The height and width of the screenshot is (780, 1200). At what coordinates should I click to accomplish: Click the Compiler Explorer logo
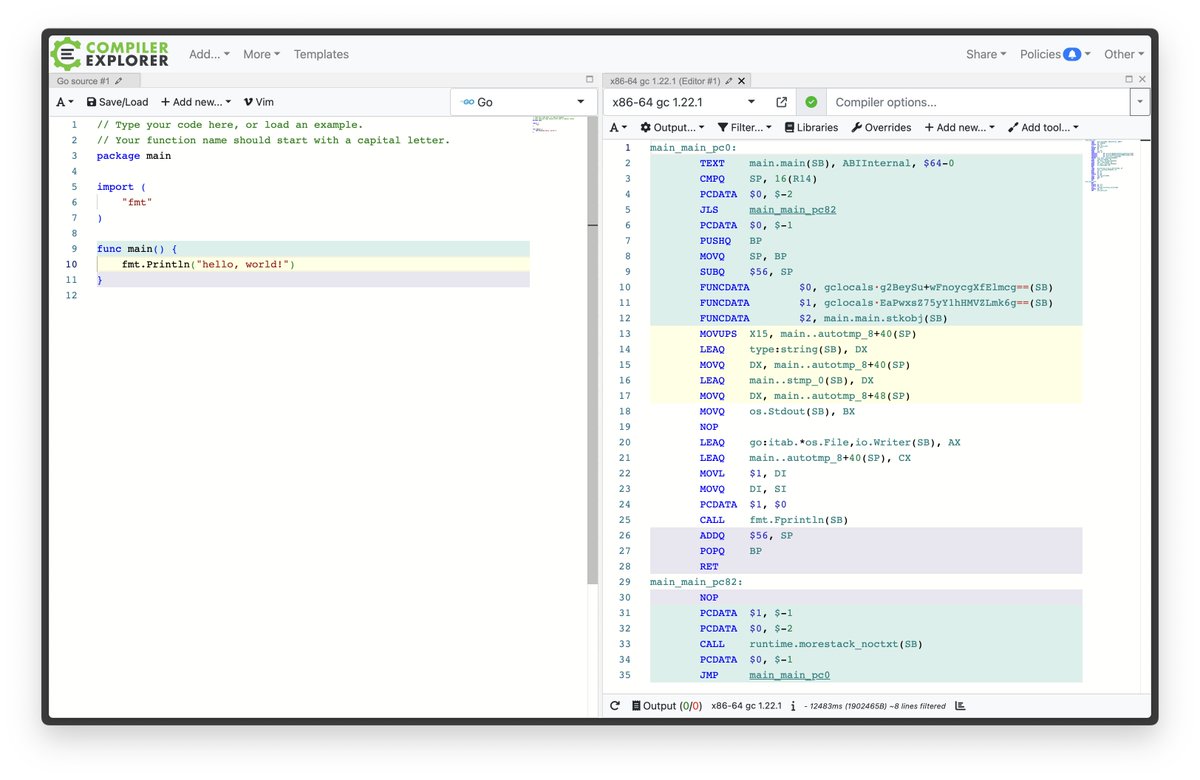pos(110,54)
